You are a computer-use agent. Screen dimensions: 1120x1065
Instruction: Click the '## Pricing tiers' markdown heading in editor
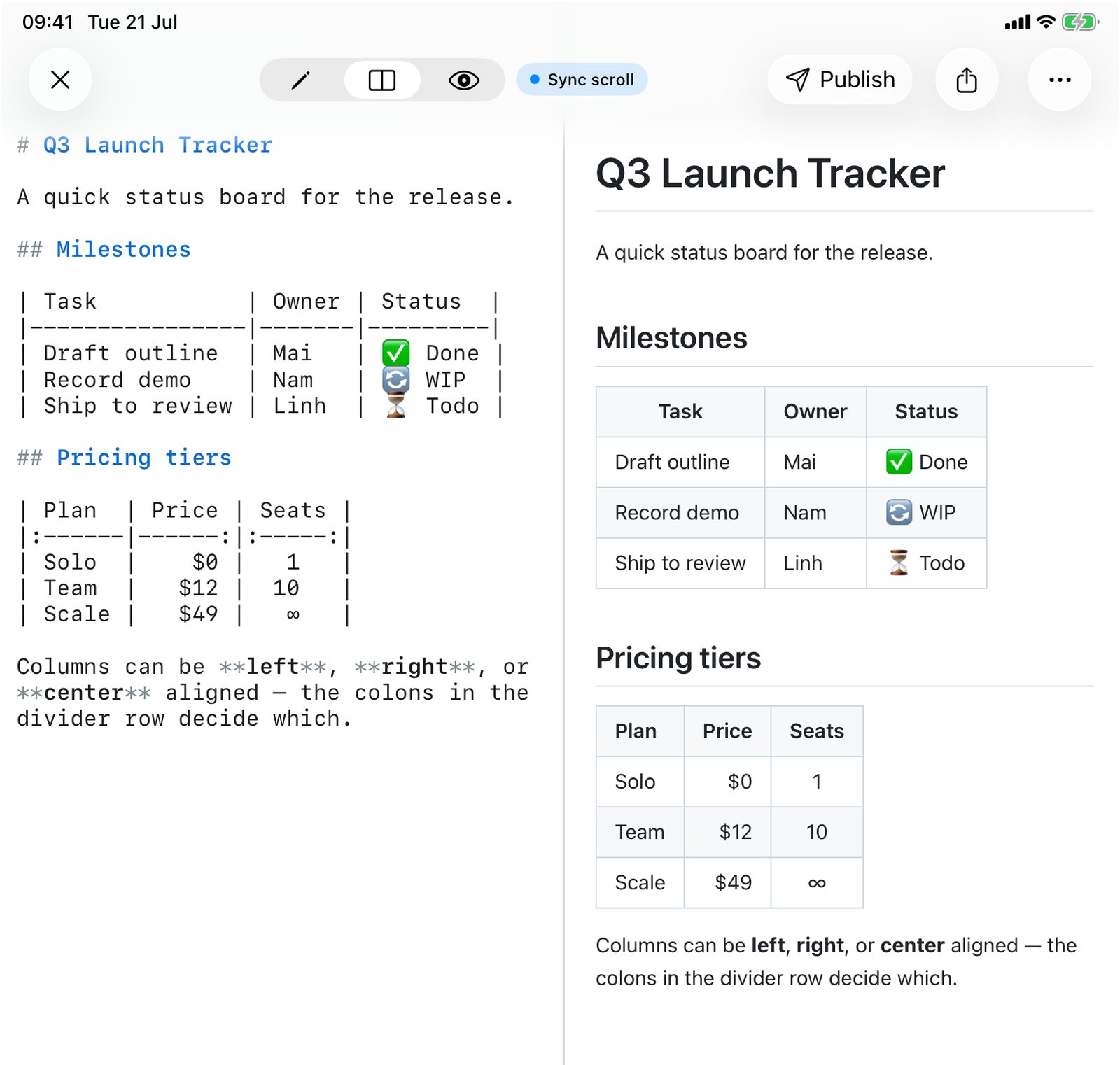[124, 458]
